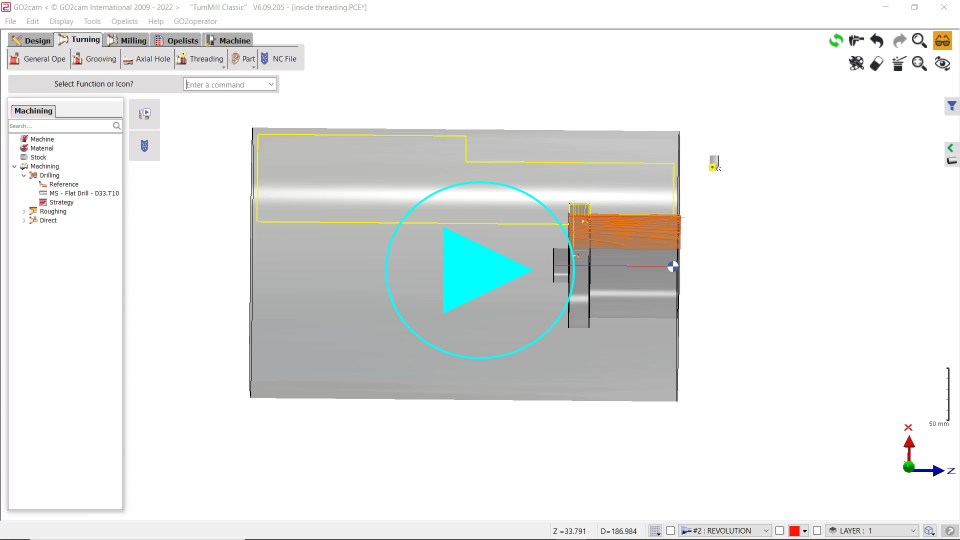Click the Grooving turning operation

click(94, 59)
